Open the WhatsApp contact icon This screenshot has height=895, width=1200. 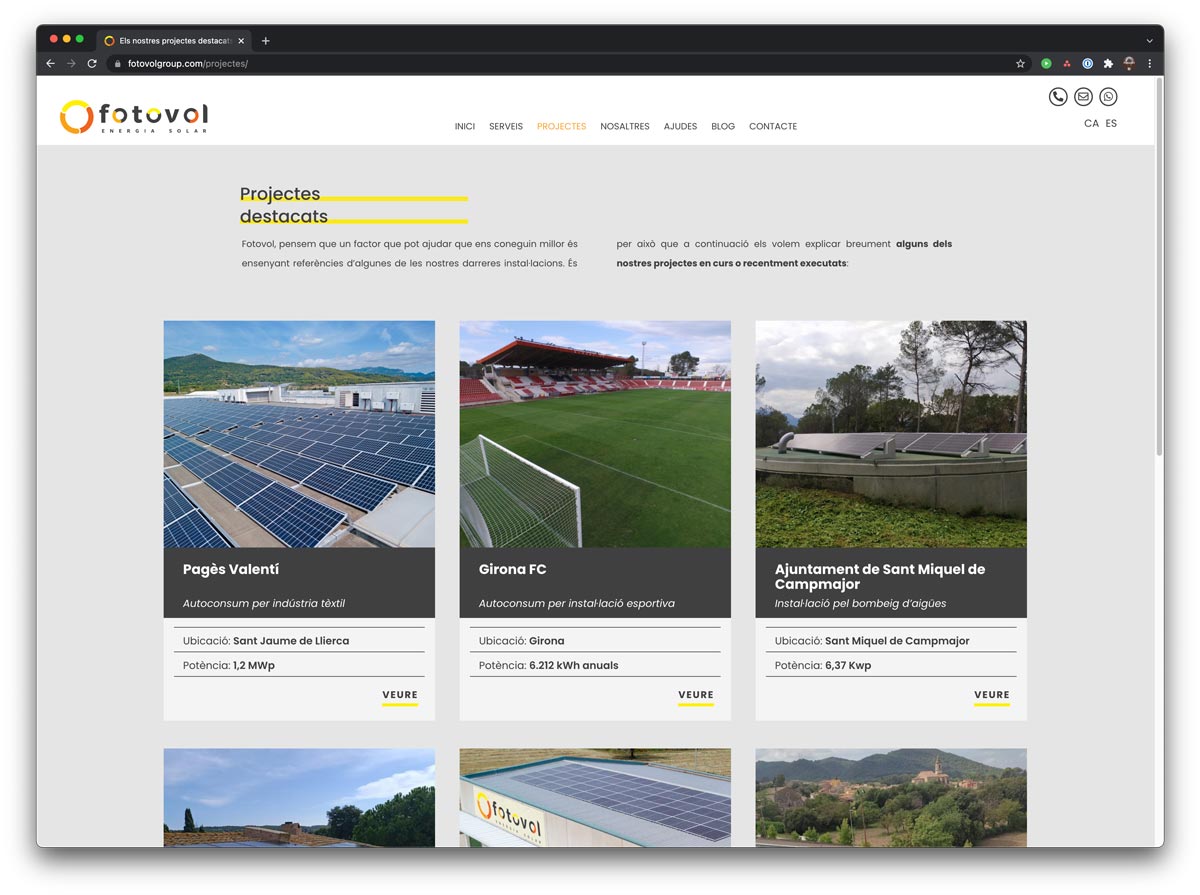click(1108, 97)
